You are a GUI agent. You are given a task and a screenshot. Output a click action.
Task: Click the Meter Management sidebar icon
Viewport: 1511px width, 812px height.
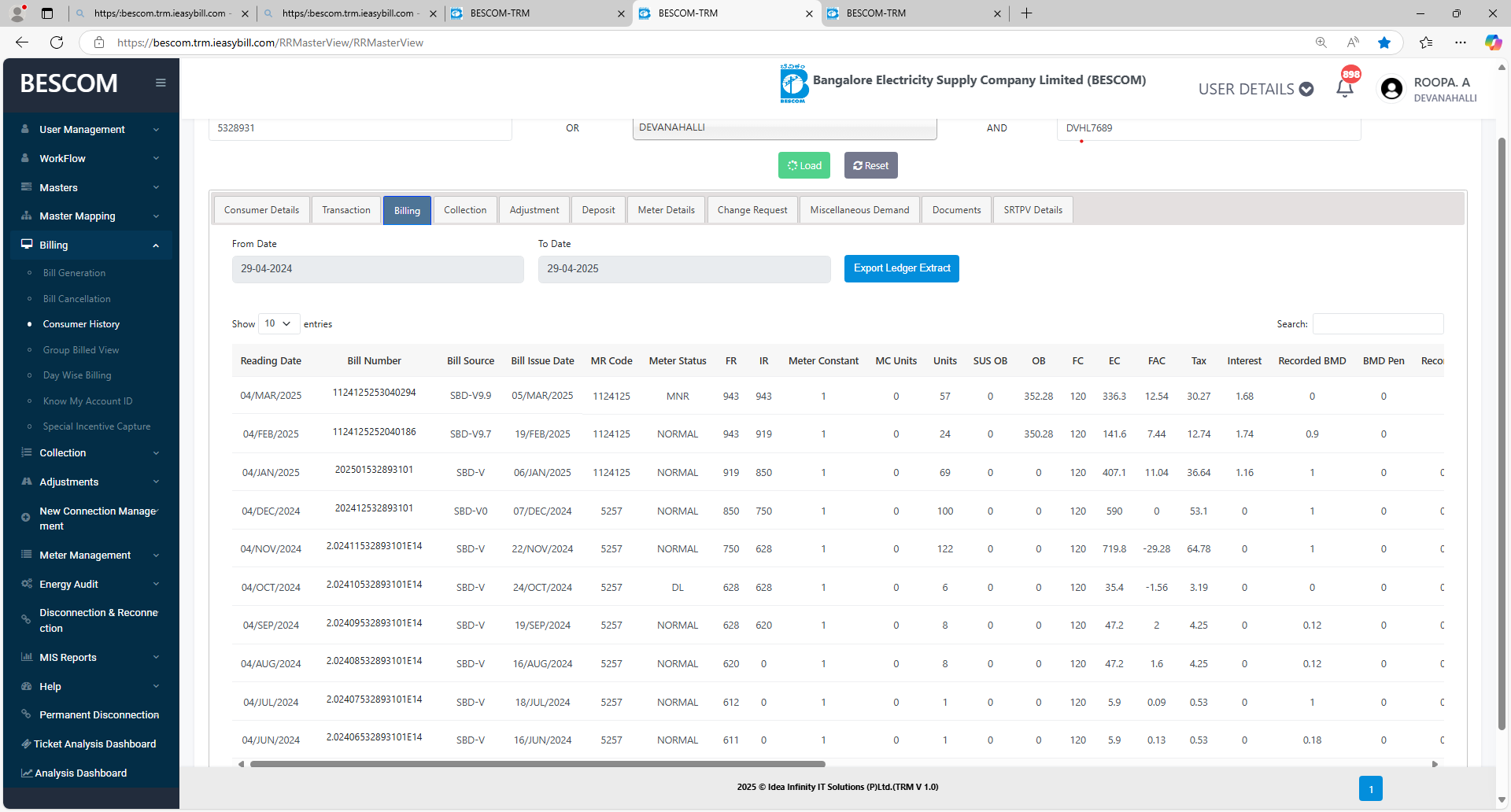[x=26, y=555]
